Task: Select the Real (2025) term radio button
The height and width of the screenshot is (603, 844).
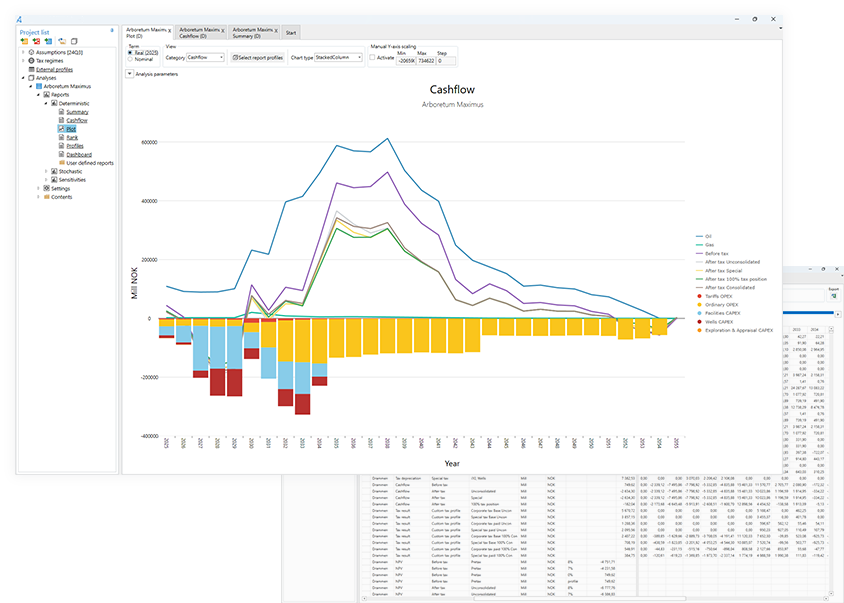Action: [x=131, y=52]
